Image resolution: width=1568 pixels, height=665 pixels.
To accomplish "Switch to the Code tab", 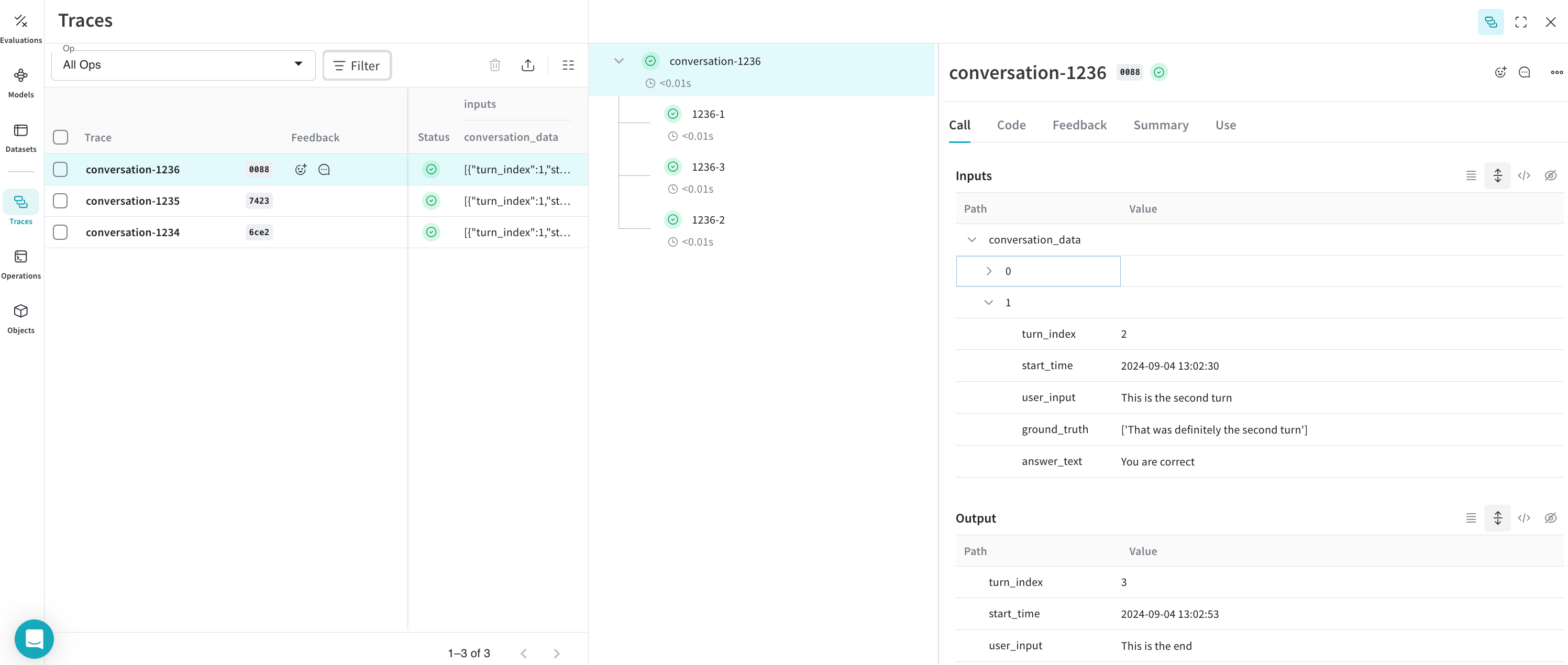I will [x=1011, y=125].
